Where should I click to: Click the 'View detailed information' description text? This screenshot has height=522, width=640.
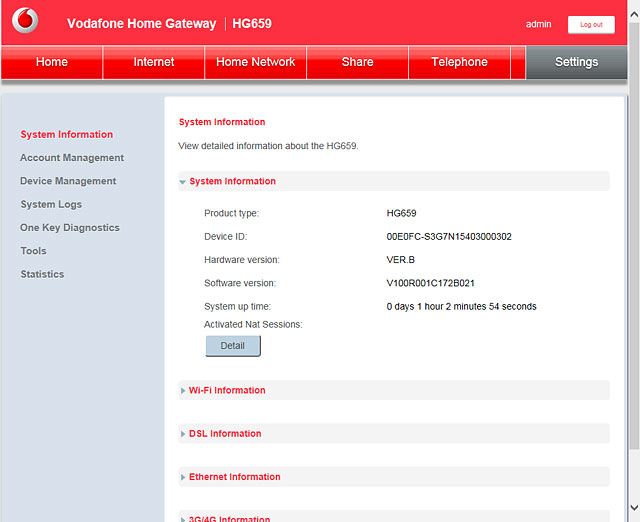[x=268, y=146]
